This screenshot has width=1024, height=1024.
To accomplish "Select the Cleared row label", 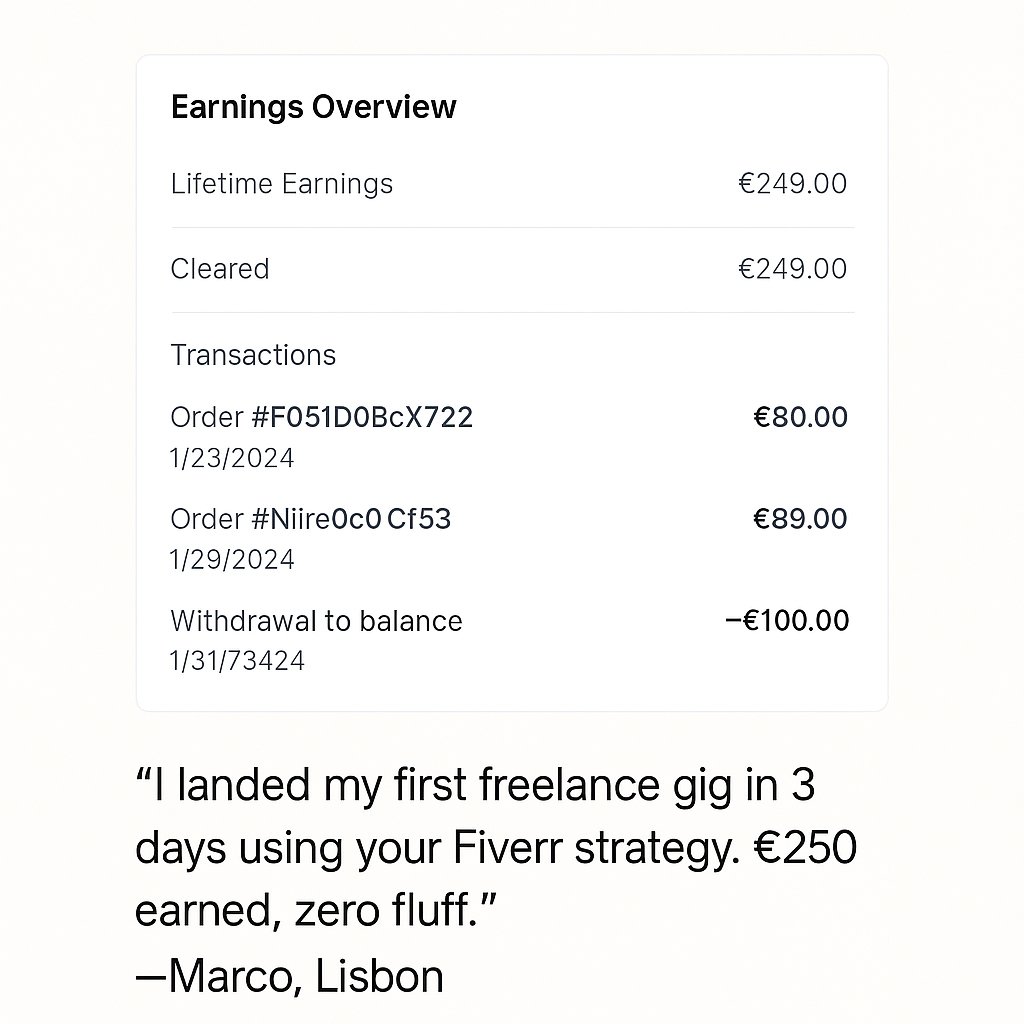I will [219, 269].
